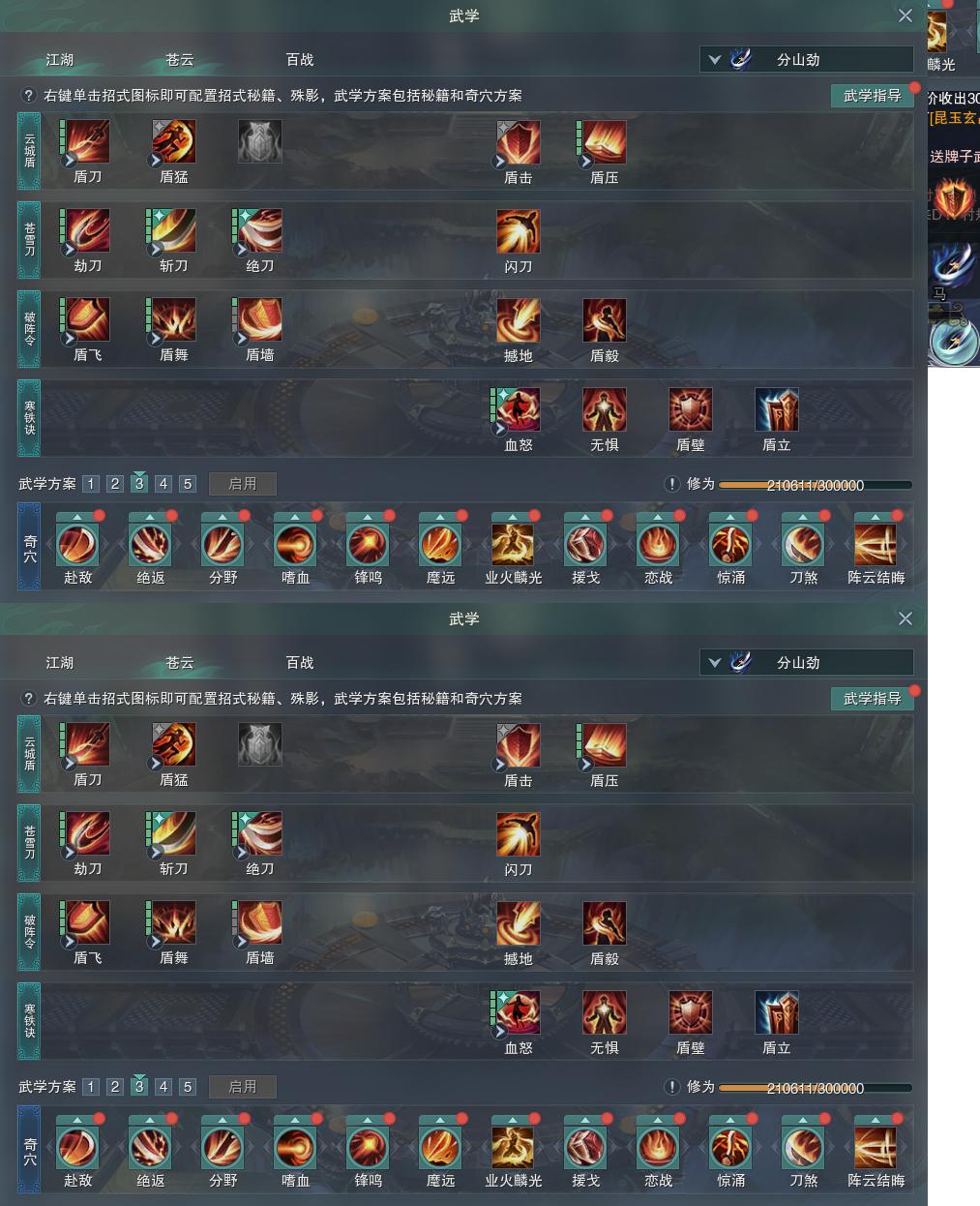Viewport: 980px width, 1206px height.
Task: Select the 盾压 skill icon in top panel
Action: point(605,142)
